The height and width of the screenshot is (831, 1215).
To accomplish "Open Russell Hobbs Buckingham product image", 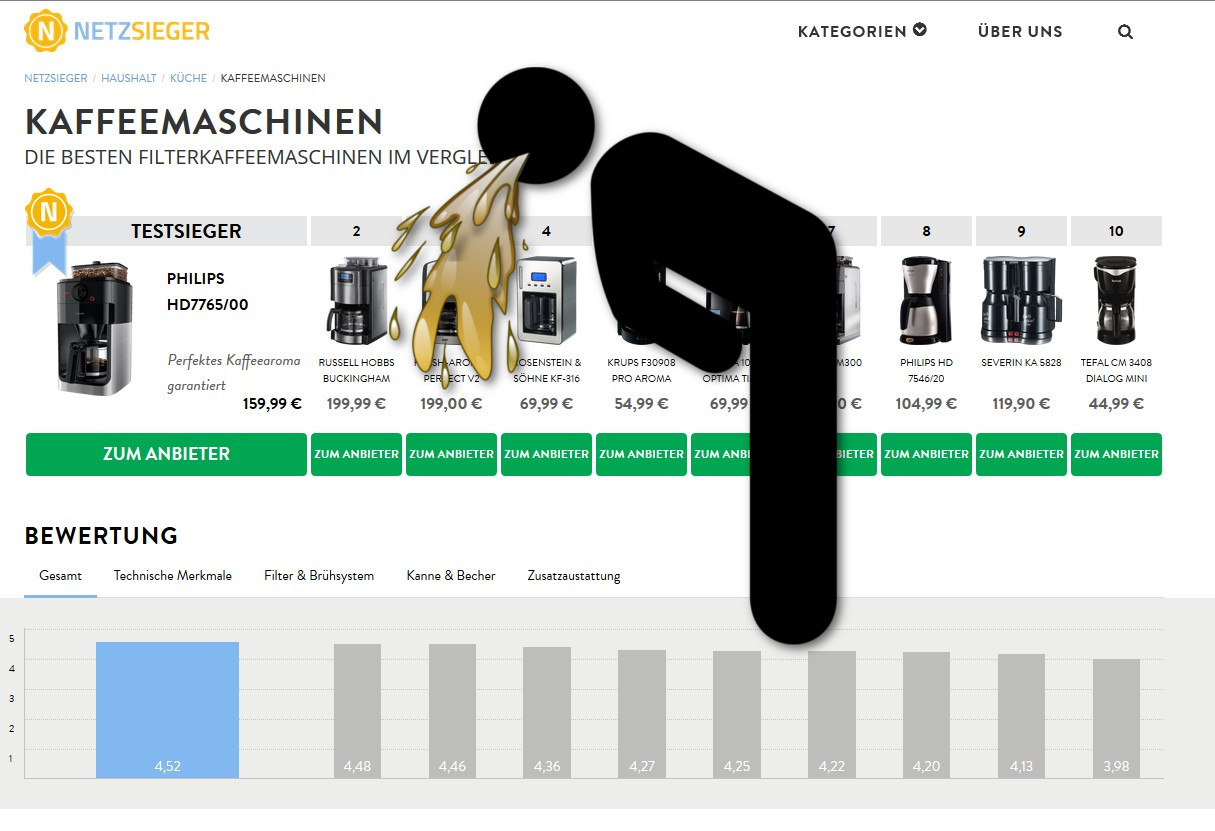I will (357, 300).
